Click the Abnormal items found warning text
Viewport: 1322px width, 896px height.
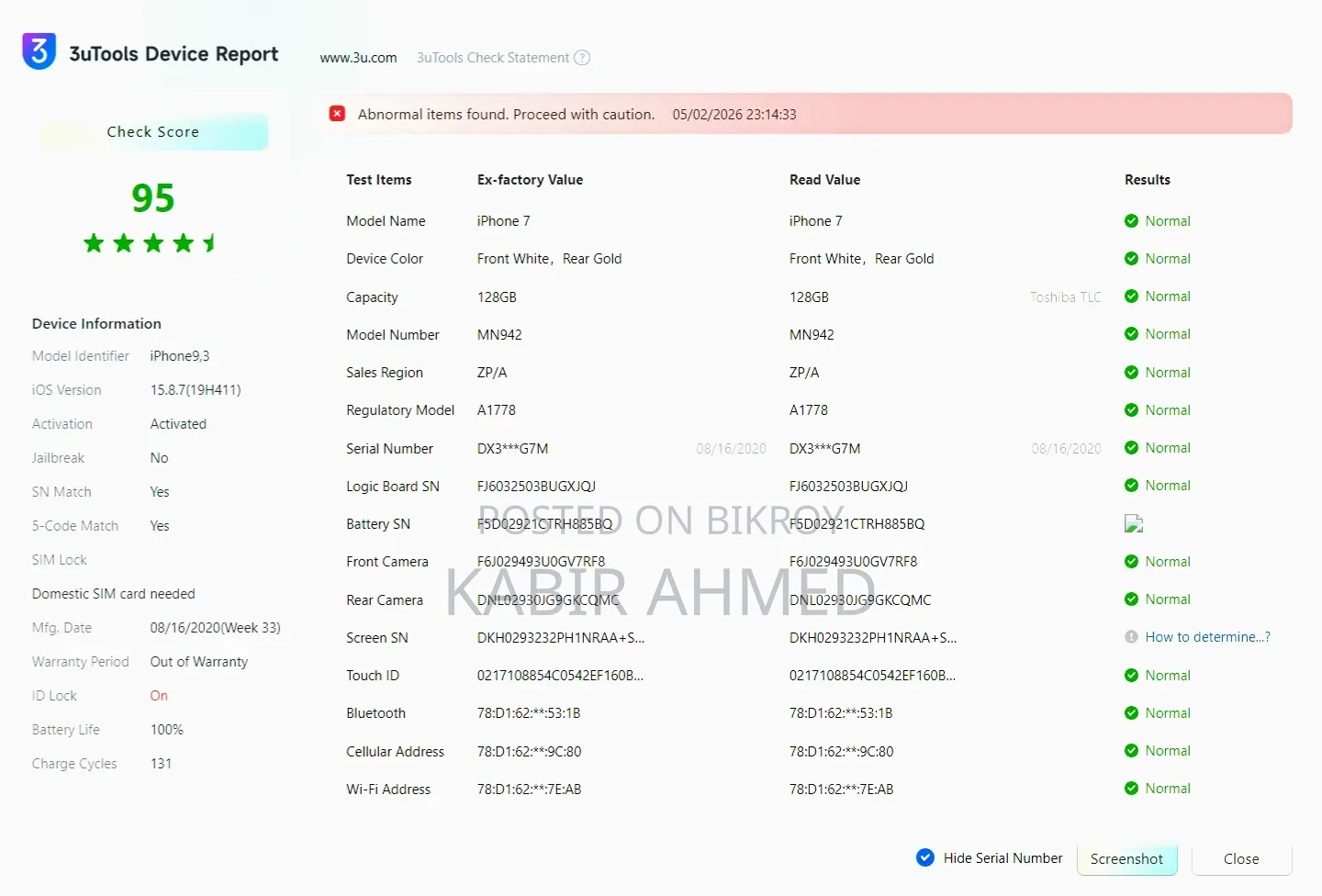click(x=506, y=115)
